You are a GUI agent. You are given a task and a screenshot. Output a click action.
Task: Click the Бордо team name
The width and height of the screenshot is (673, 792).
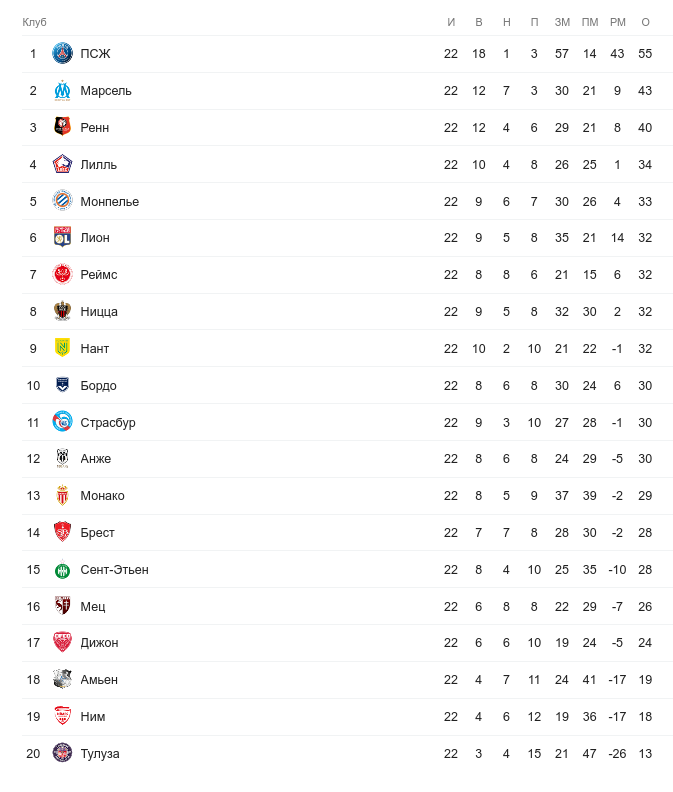coord(98,385)
